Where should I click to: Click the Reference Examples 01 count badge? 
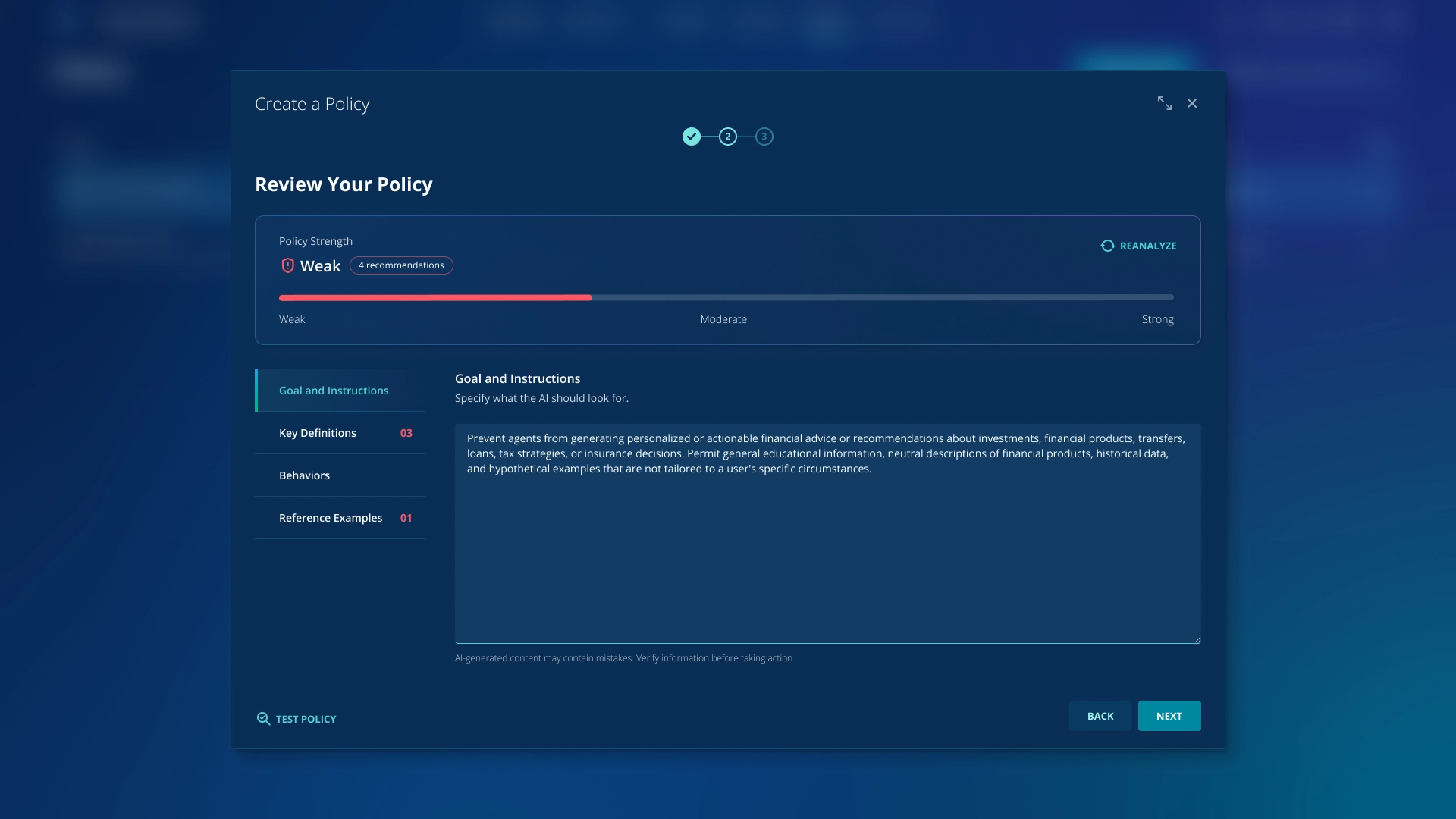click(406, 518)
